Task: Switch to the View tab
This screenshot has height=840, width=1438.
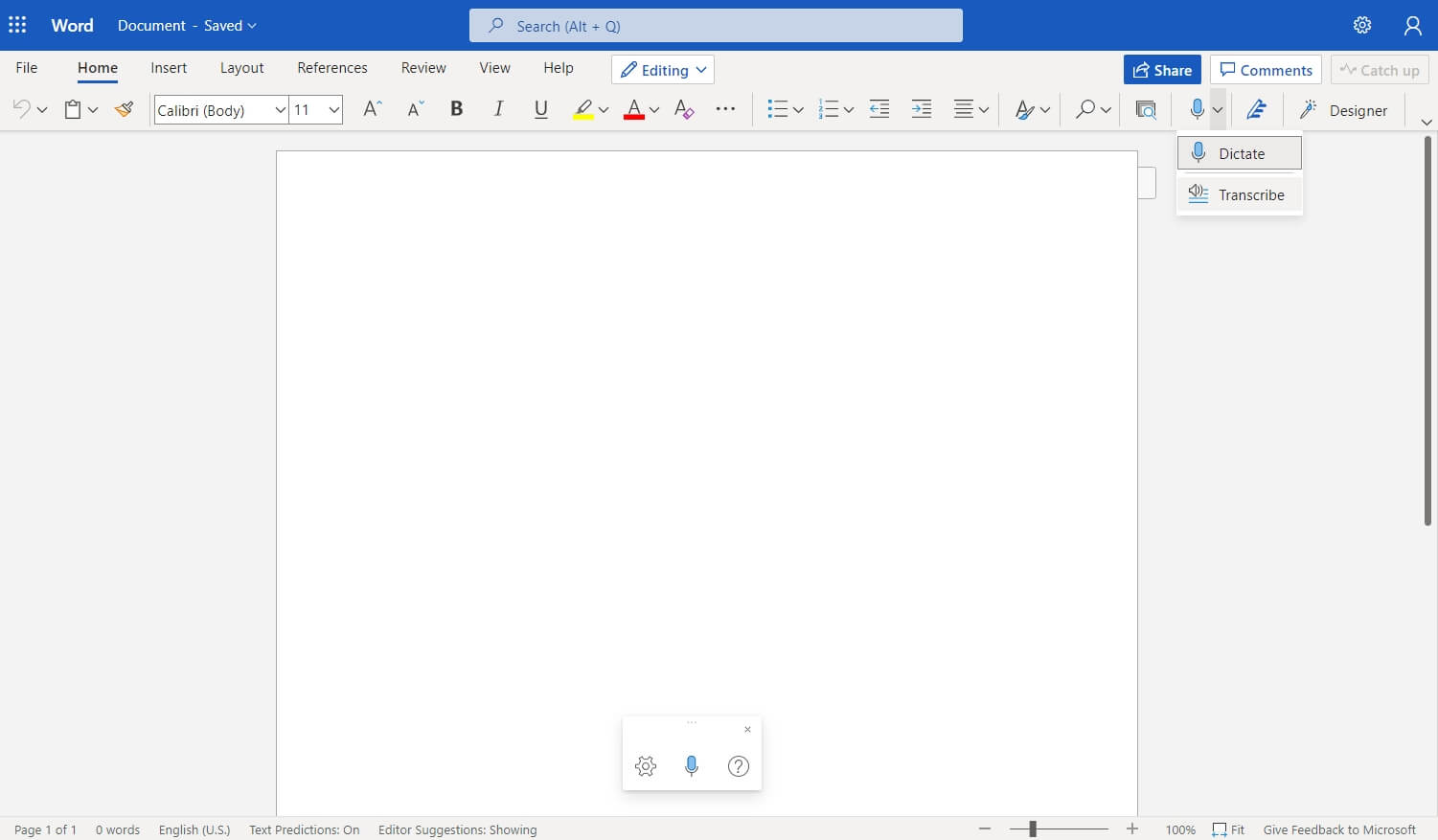Action: (494, 68)
